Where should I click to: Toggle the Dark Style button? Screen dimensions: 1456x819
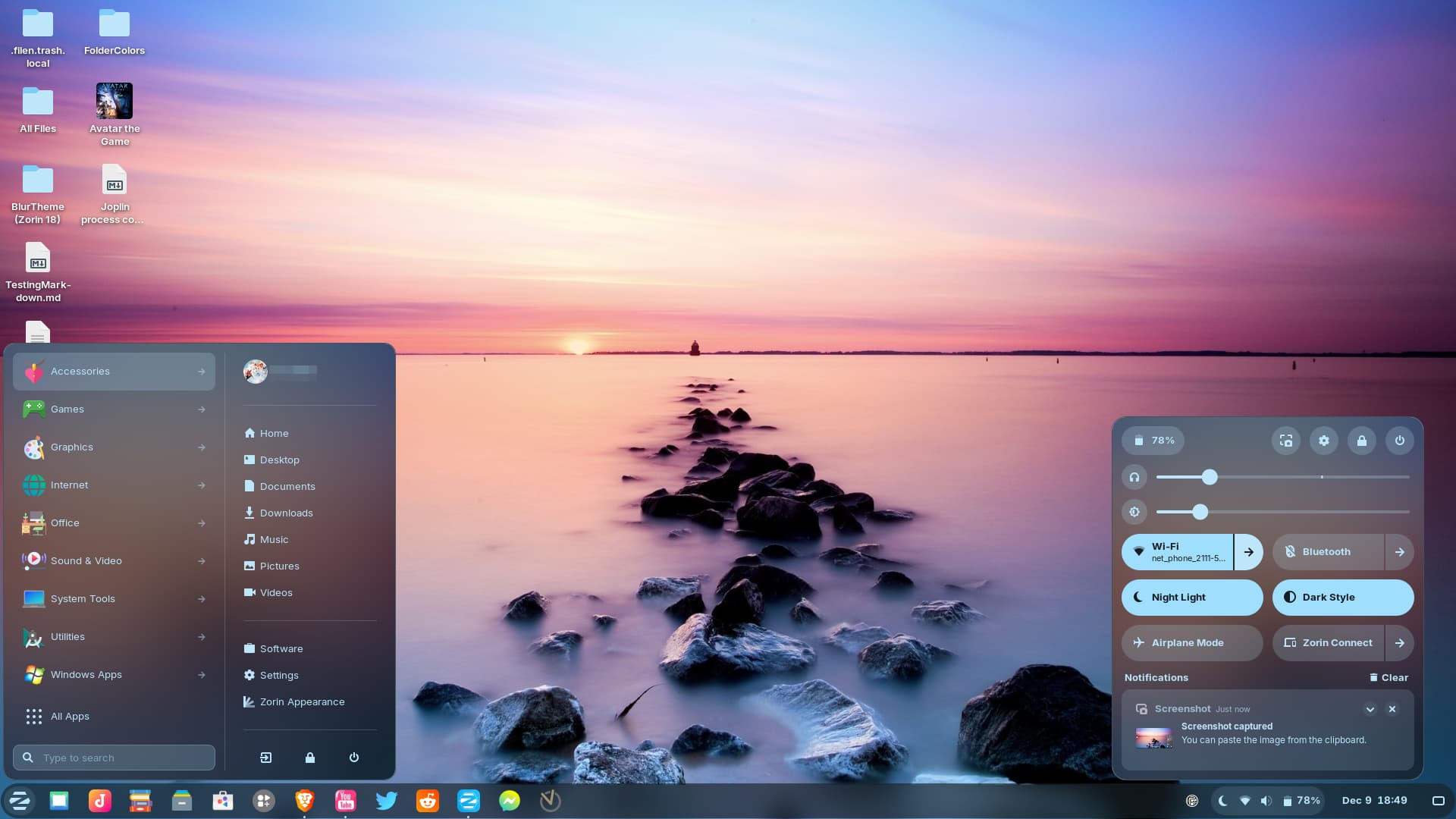point(1342,598)
